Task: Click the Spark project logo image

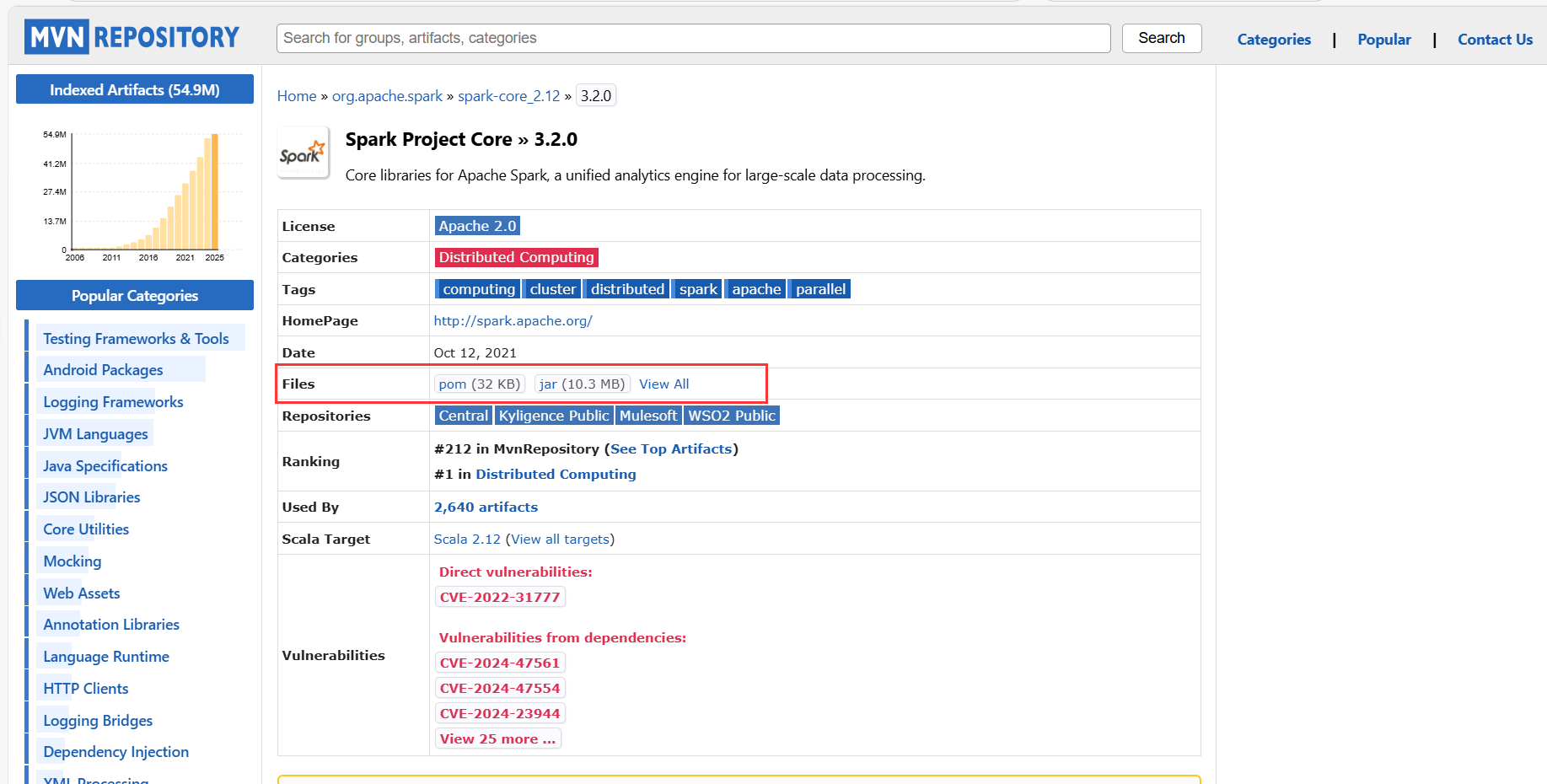Action: [x=303, y=153]
